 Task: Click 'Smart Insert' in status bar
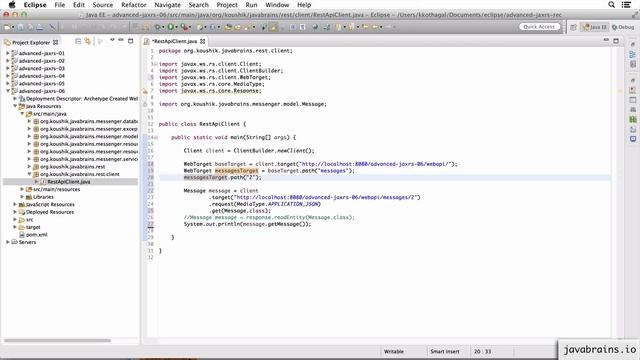pos(444,351)
